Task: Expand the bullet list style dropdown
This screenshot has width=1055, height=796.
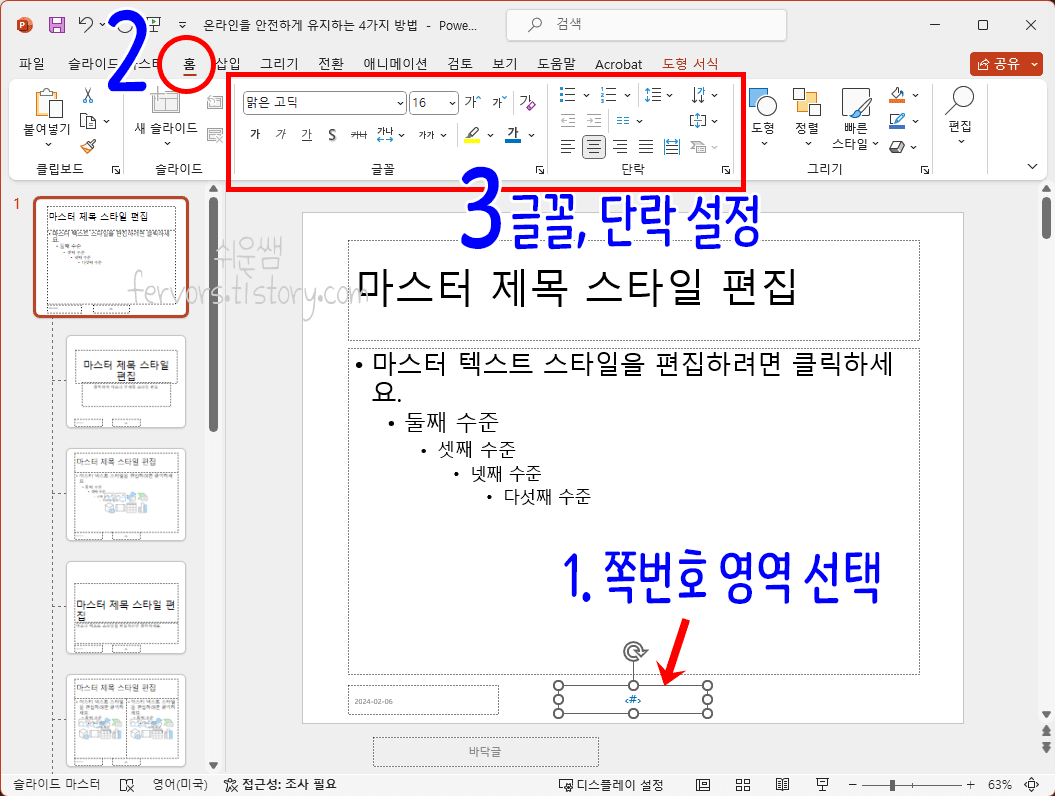Action: point(585,95)
